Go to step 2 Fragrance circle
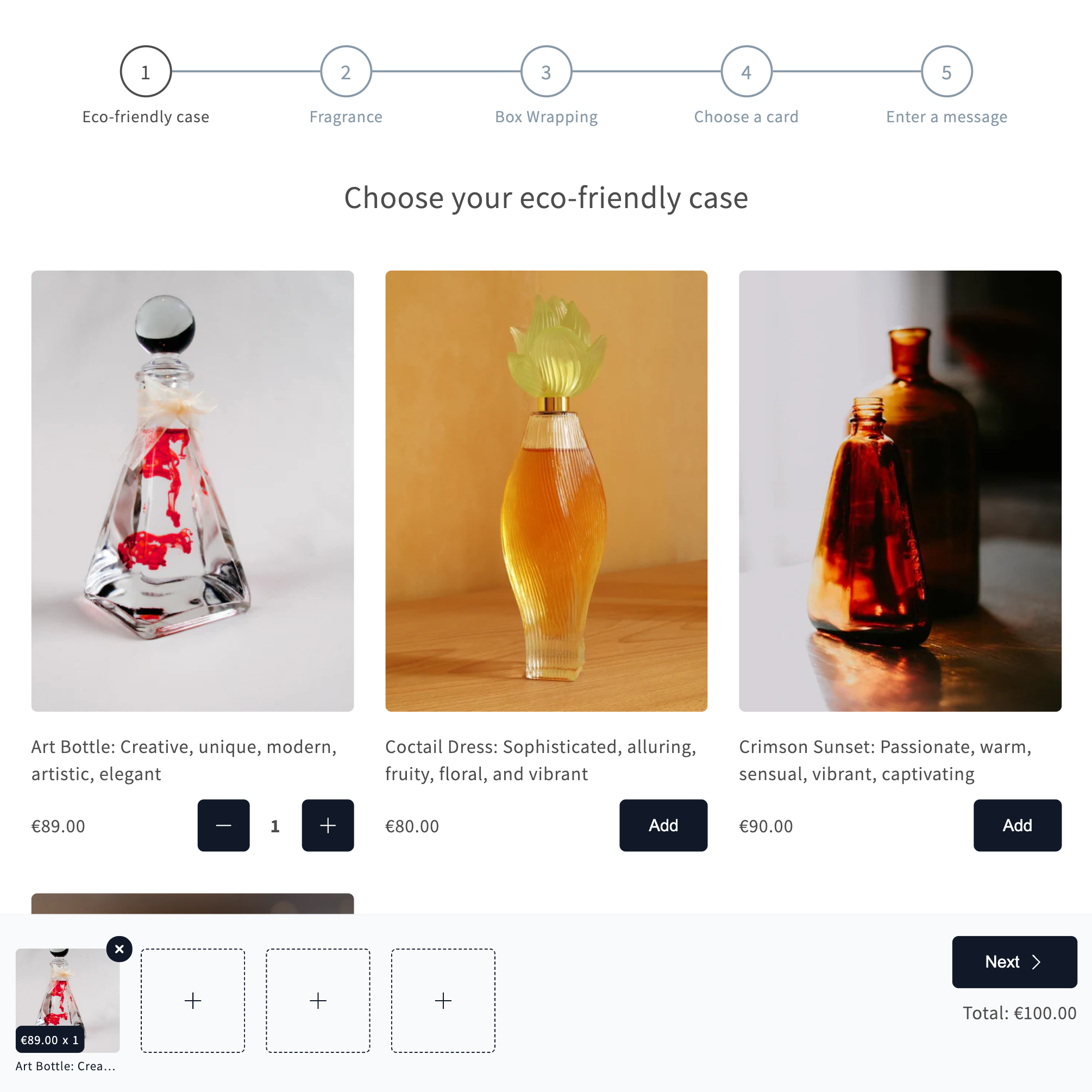The image size is (1092, 1092). click(x=346, y=72)
